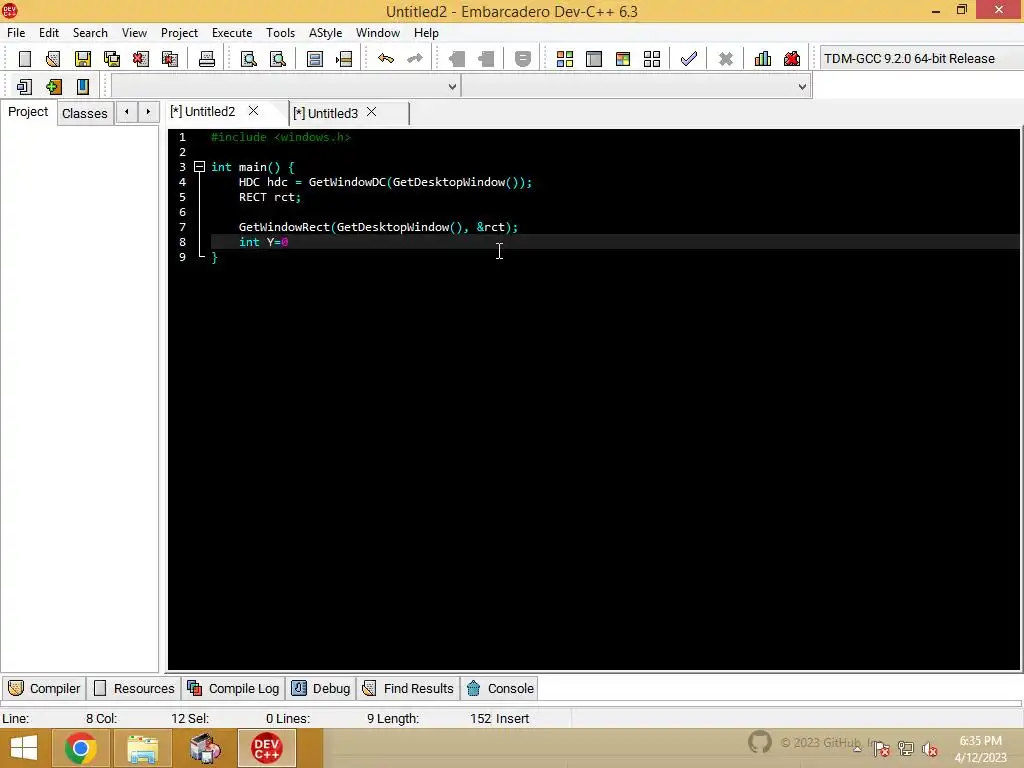Show the Compile Log tab

point(234,688)
